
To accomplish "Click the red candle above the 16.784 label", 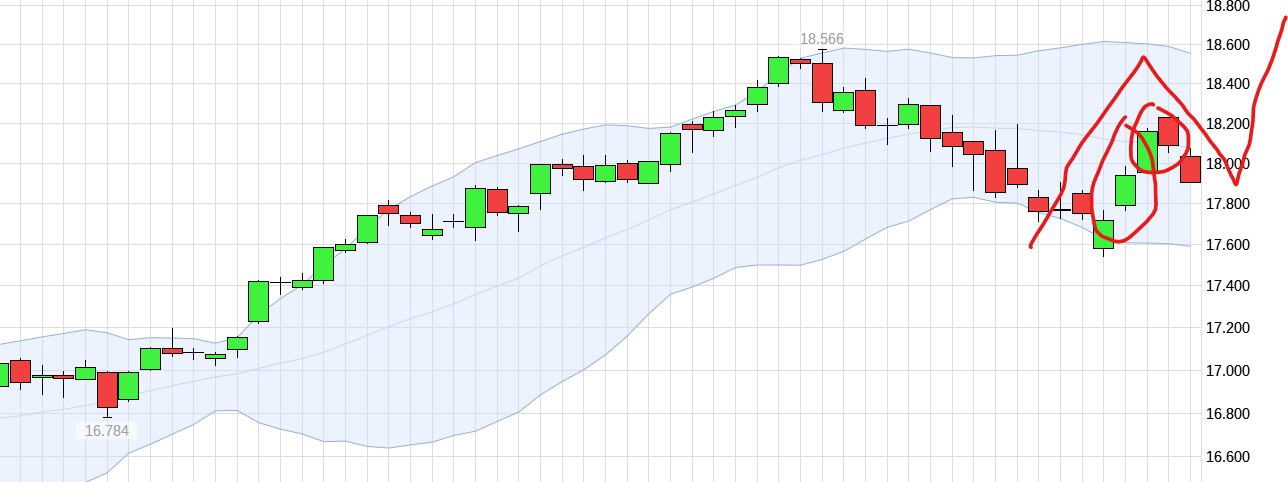I will pos(107,389).
